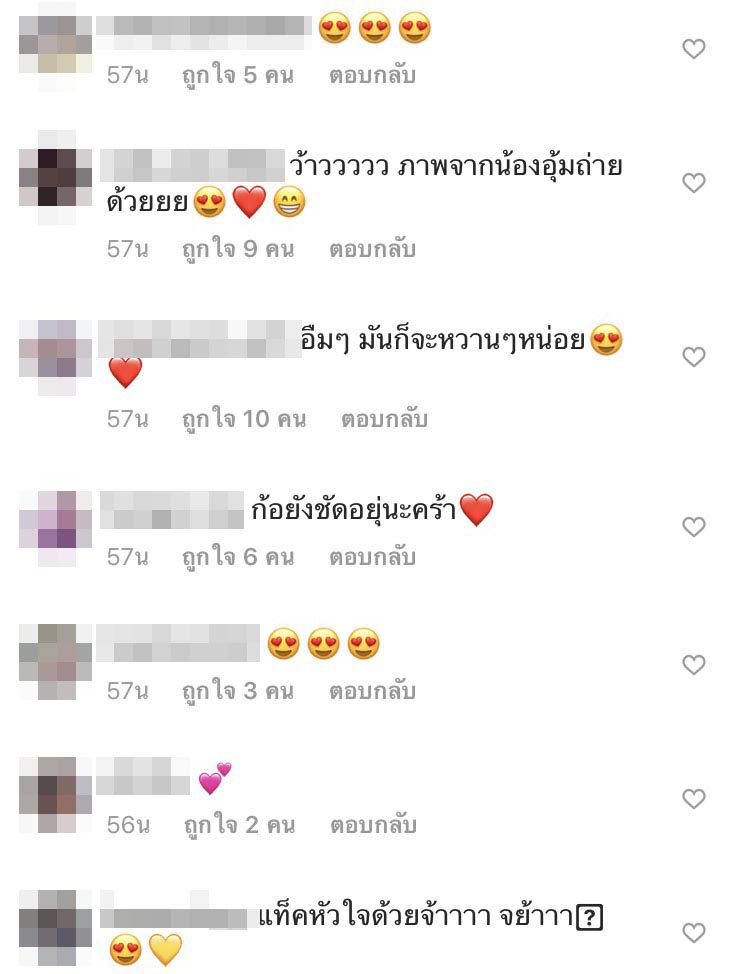Open the ถูกใจ 6 คน likes list
This screenshot has height=974, width=750.
coord(238,558)
